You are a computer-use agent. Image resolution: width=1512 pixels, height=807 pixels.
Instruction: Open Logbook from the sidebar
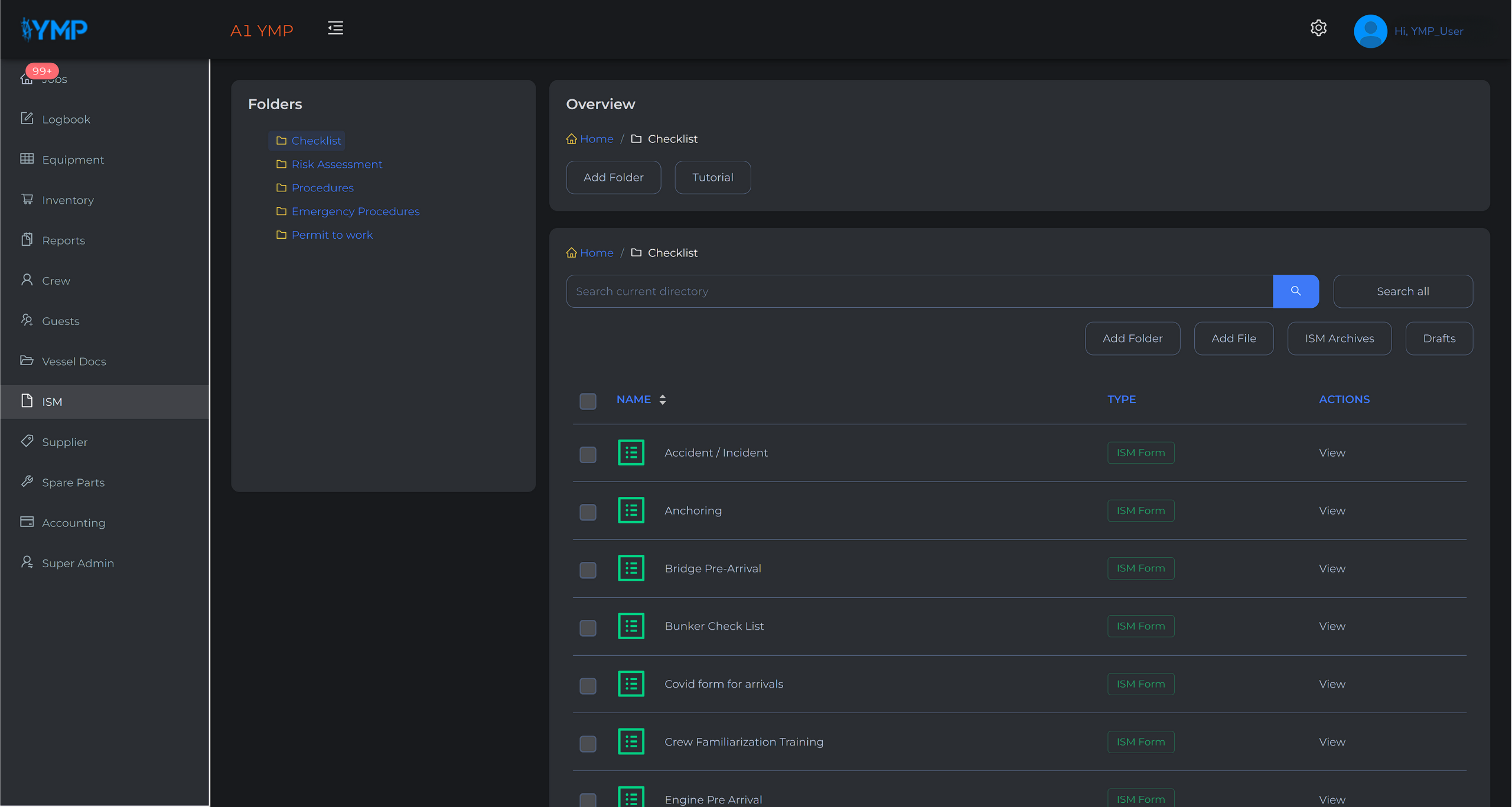click(66, 119)
